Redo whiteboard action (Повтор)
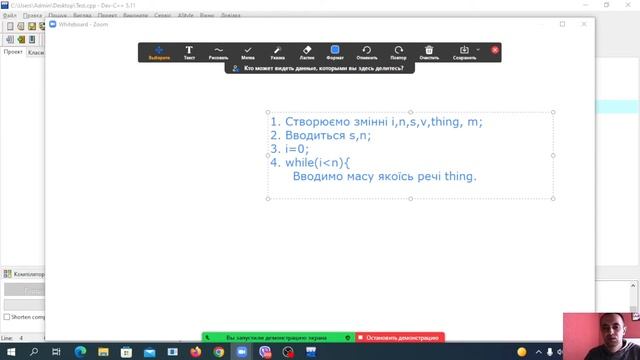The image size is (640, 360). click(x=398, y=53)
